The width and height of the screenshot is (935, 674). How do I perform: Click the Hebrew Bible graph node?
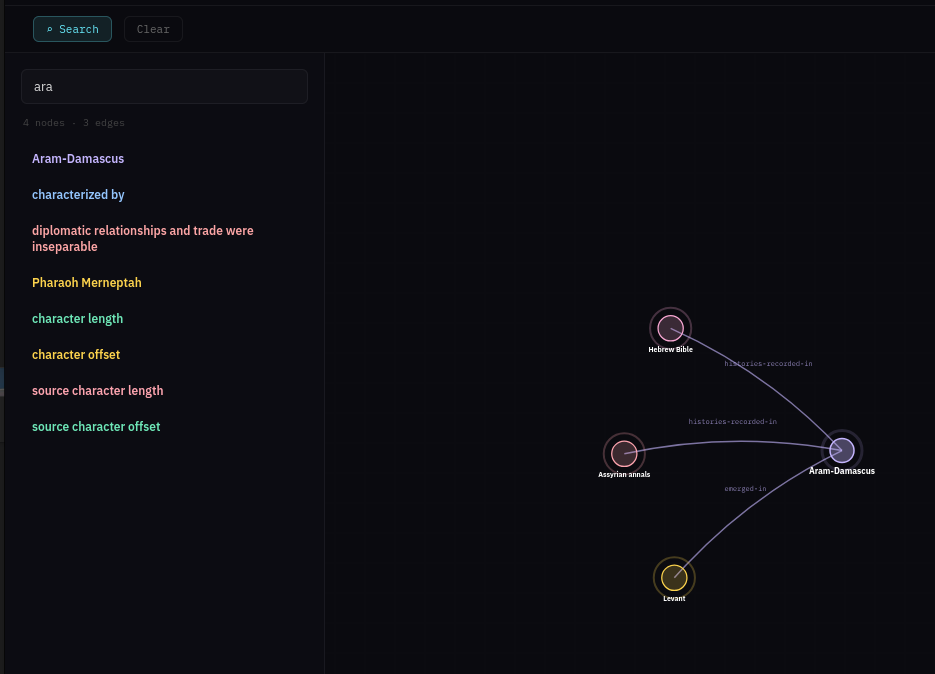click(x=670, y=328)
